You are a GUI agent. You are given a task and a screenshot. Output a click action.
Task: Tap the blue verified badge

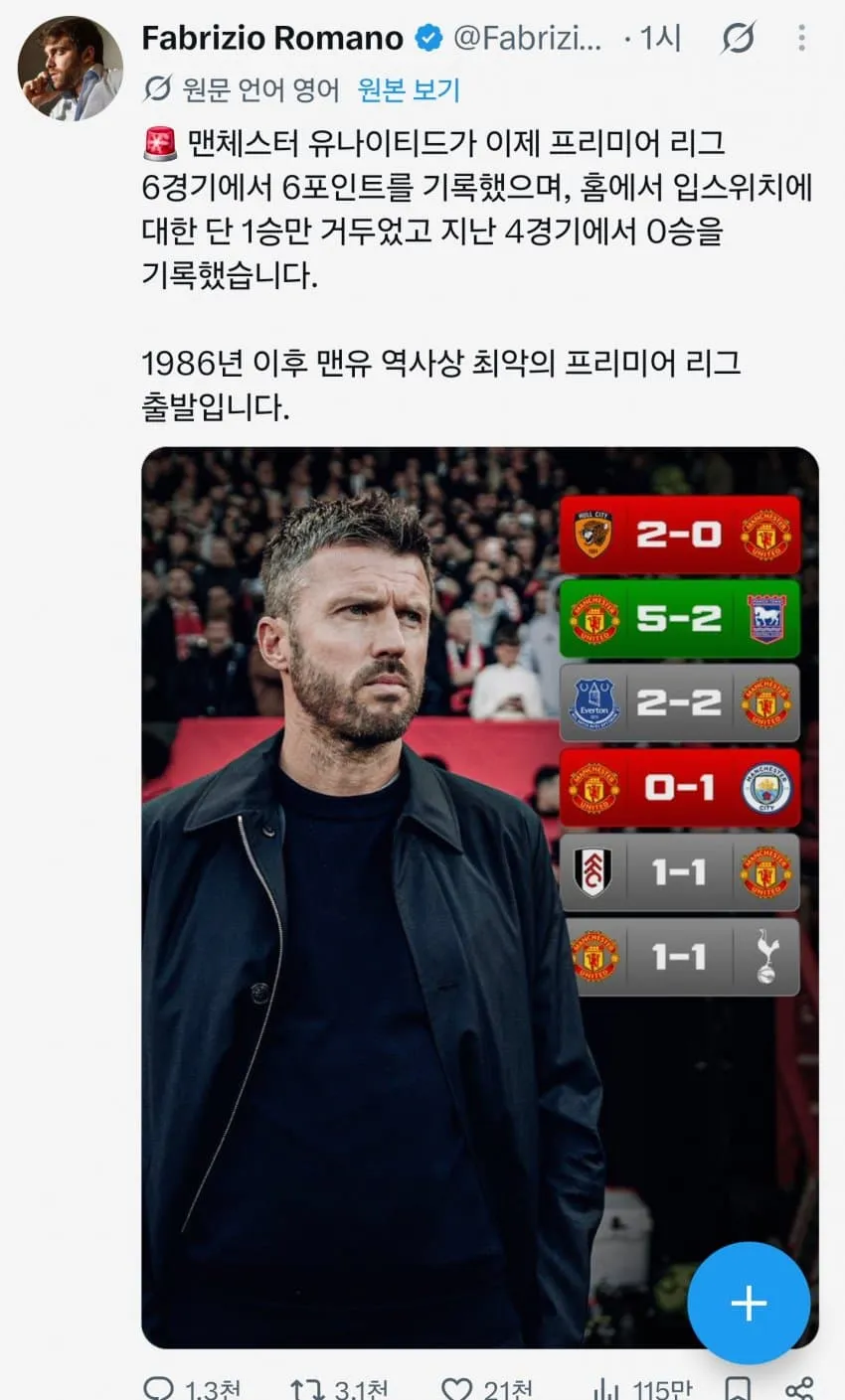click(x=428, y=39)
